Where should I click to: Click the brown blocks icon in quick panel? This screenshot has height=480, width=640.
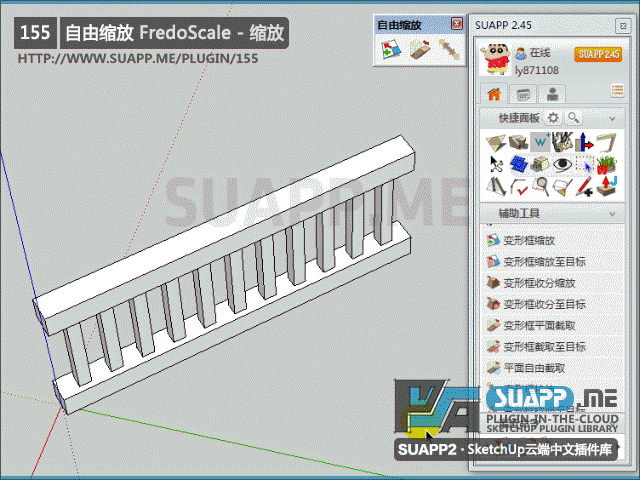point(518,142)
